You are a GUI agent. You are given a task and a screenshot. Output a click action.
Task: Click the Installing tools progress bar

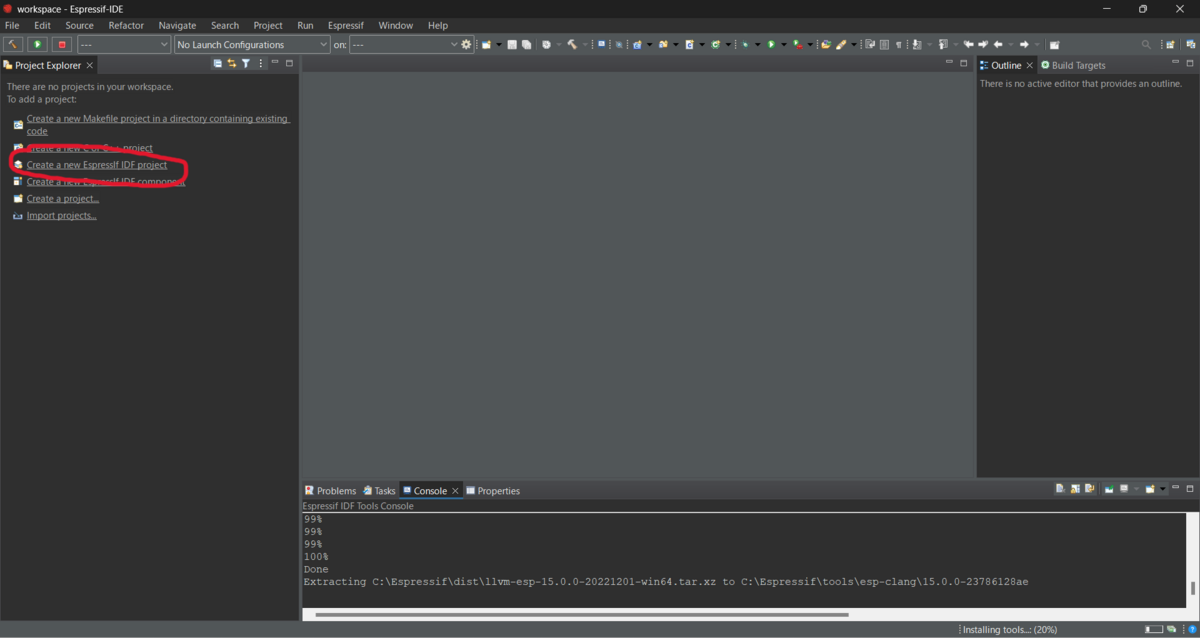[1153, 630]
